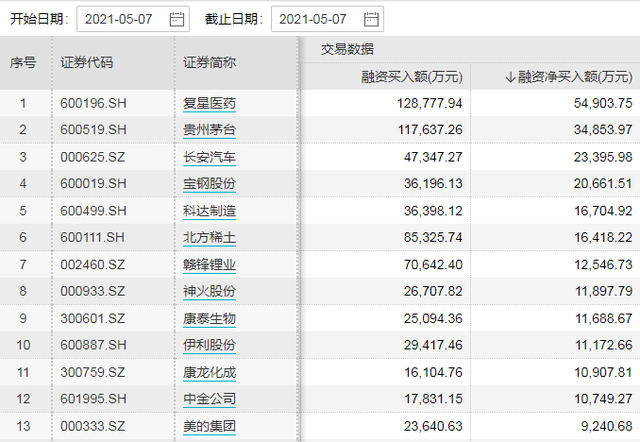Click the value 70,642.40
This screenshot has width=640, height=442.
point(433,265)
